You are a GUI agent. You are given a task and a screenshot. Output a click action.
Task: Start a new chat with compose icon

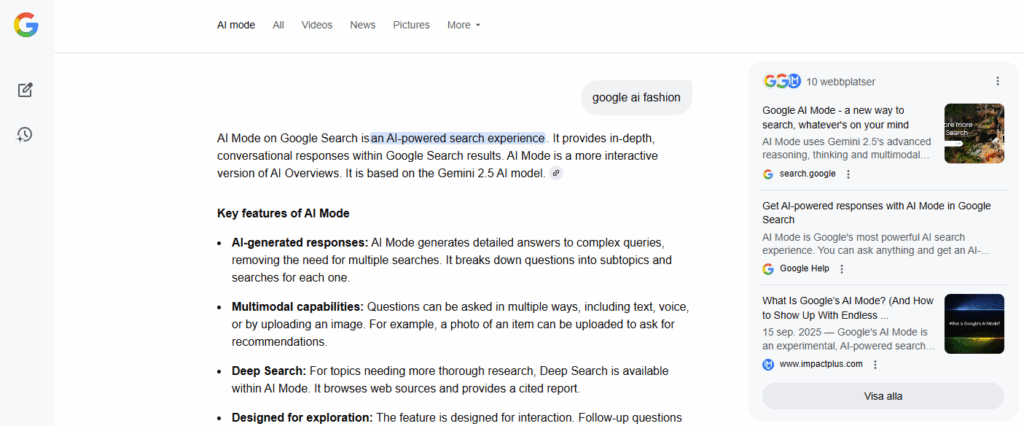26,90
